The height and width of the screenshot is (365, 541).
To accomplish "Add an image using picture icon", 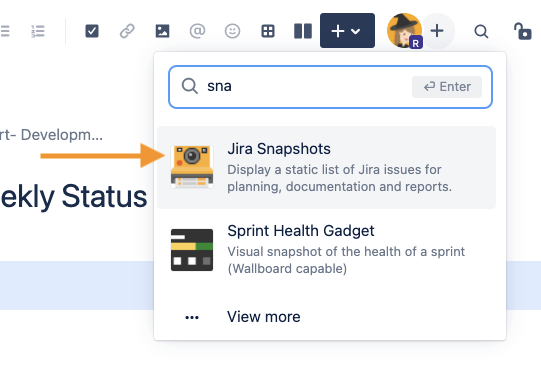I will 162,31.
